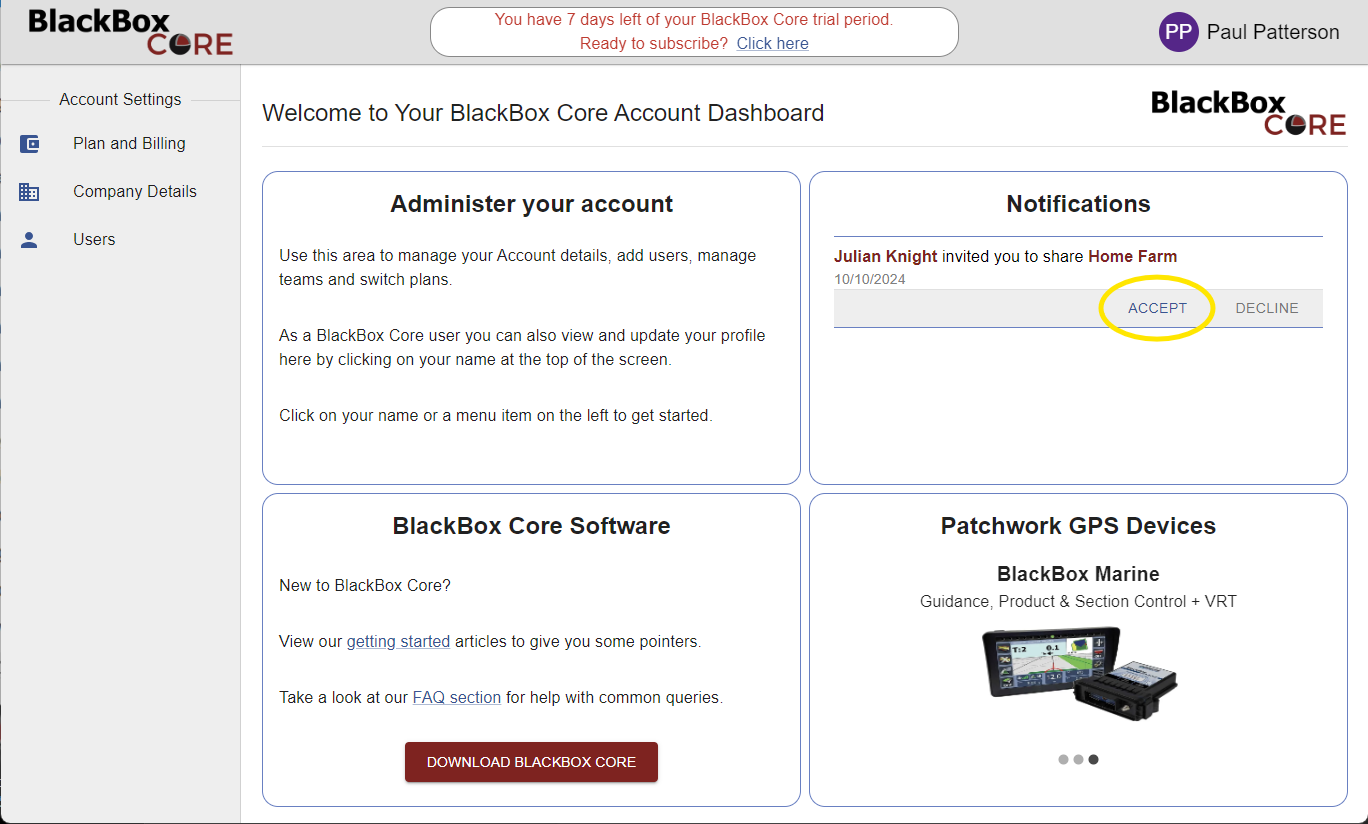
Task: Click the BlackBox Core Software heading
Action: (531, 526)
